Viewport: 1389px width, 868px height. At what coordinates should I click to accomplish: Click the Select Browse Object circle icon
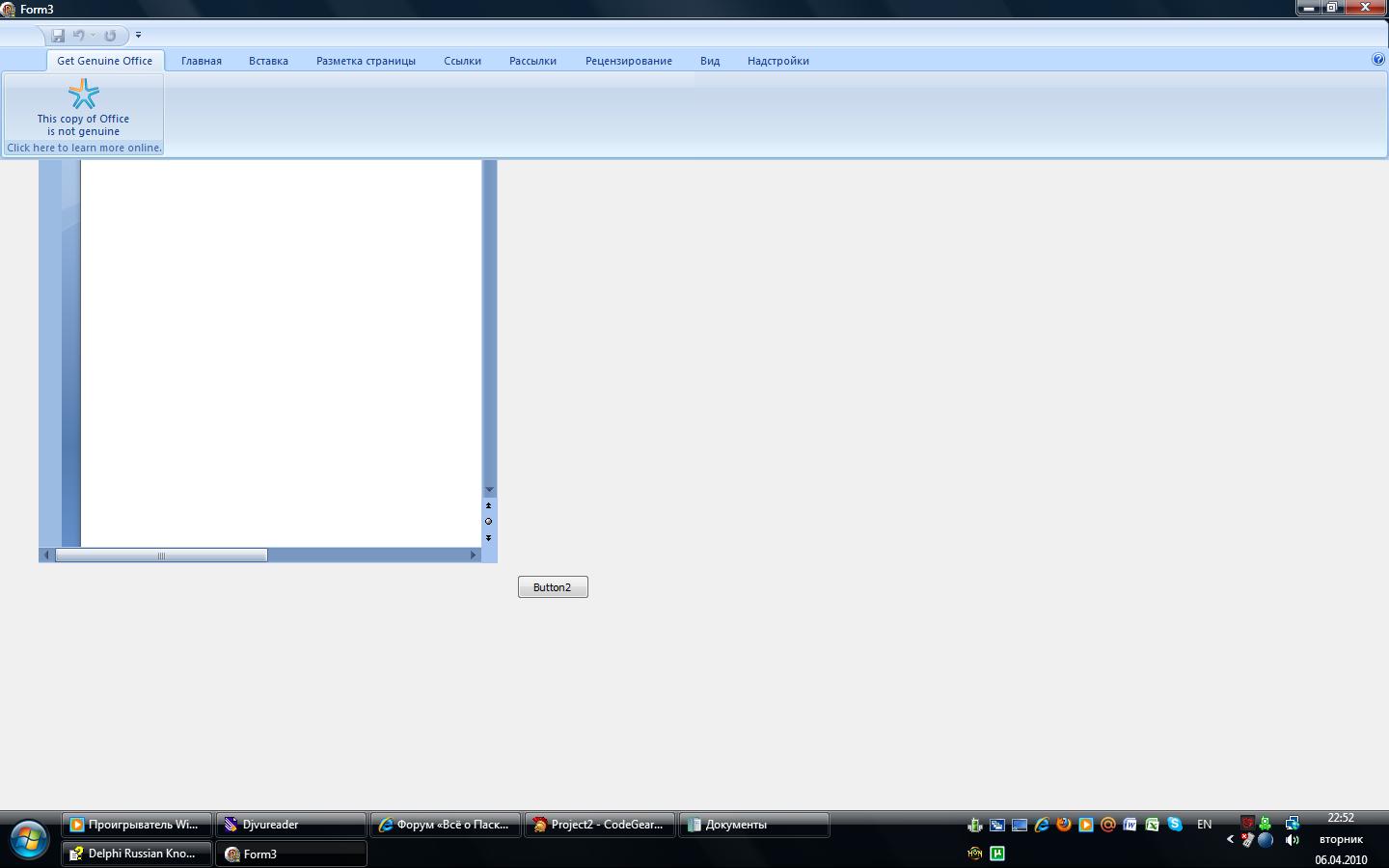(x=488, y=522)
